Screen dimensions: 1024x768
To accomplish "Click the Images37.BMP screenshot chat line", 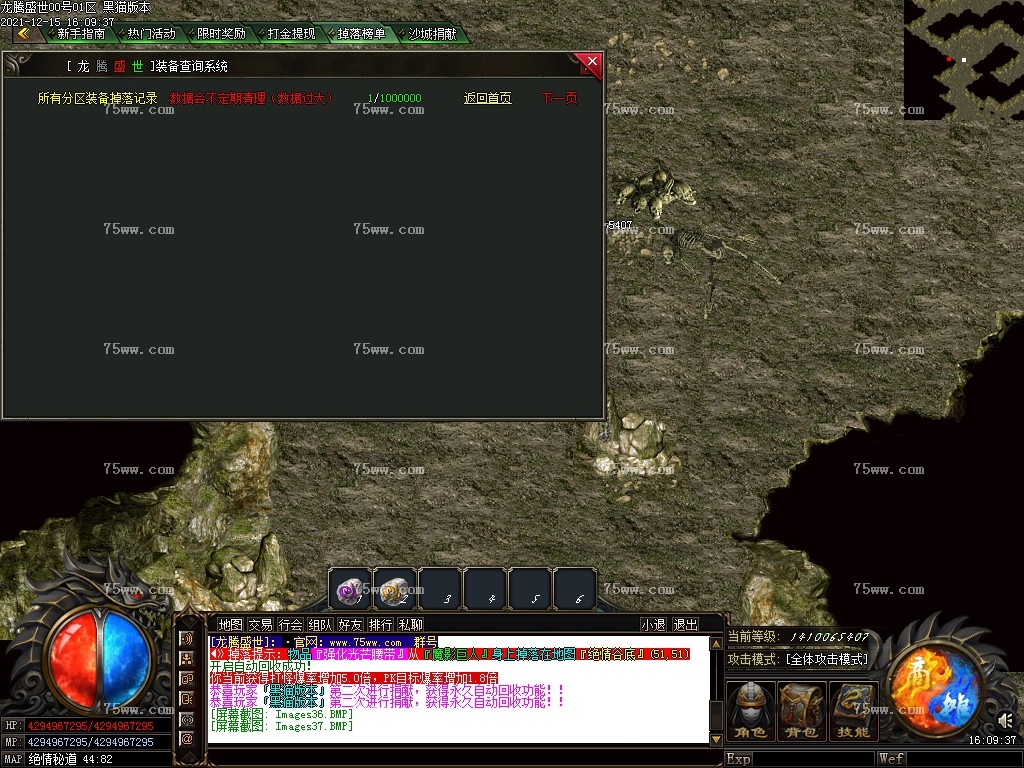I will (281, 726).
